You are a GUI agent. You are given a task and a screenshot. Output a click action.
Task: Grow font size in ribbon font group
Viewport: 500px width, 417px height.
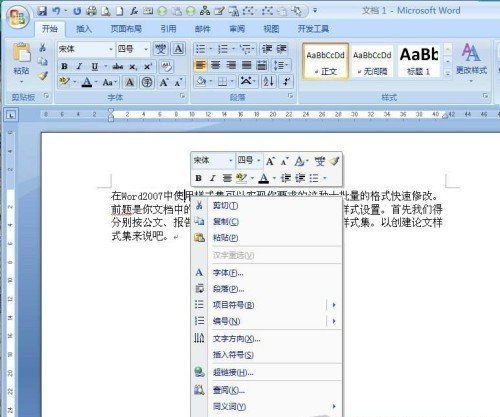click(164, 82)
